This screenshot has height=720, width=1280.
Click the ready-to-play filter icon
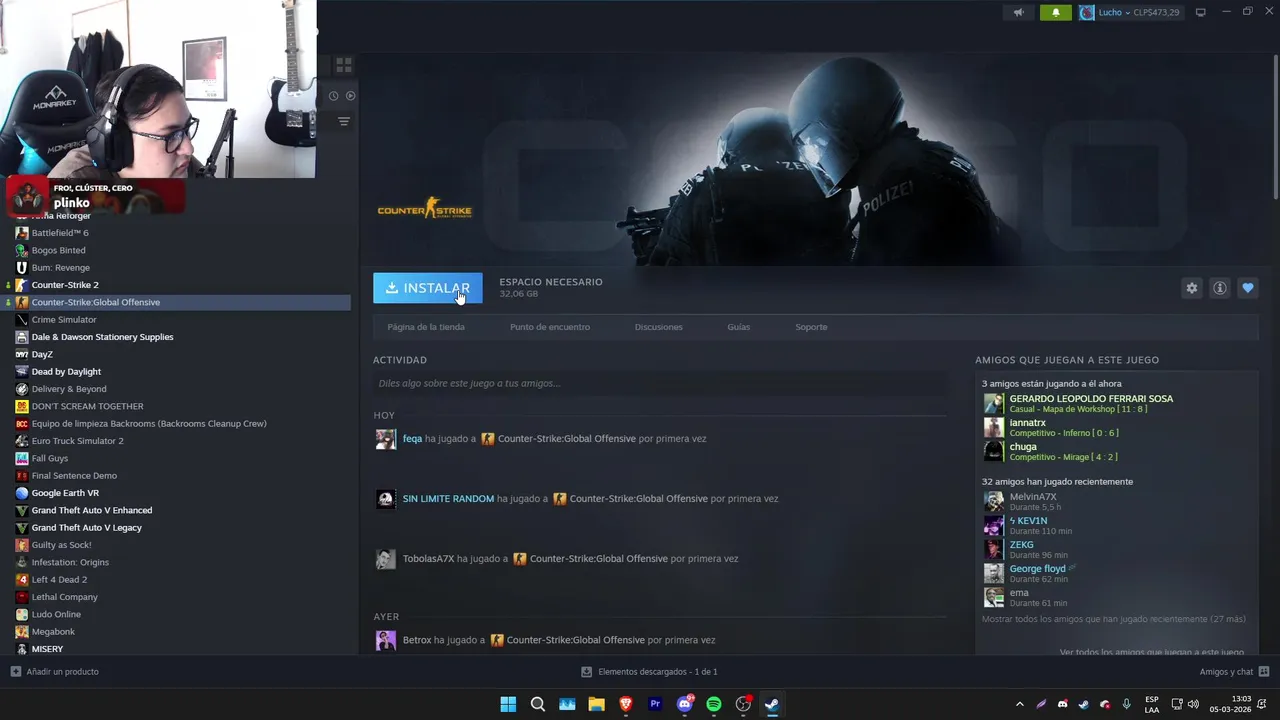coord(350,96)
